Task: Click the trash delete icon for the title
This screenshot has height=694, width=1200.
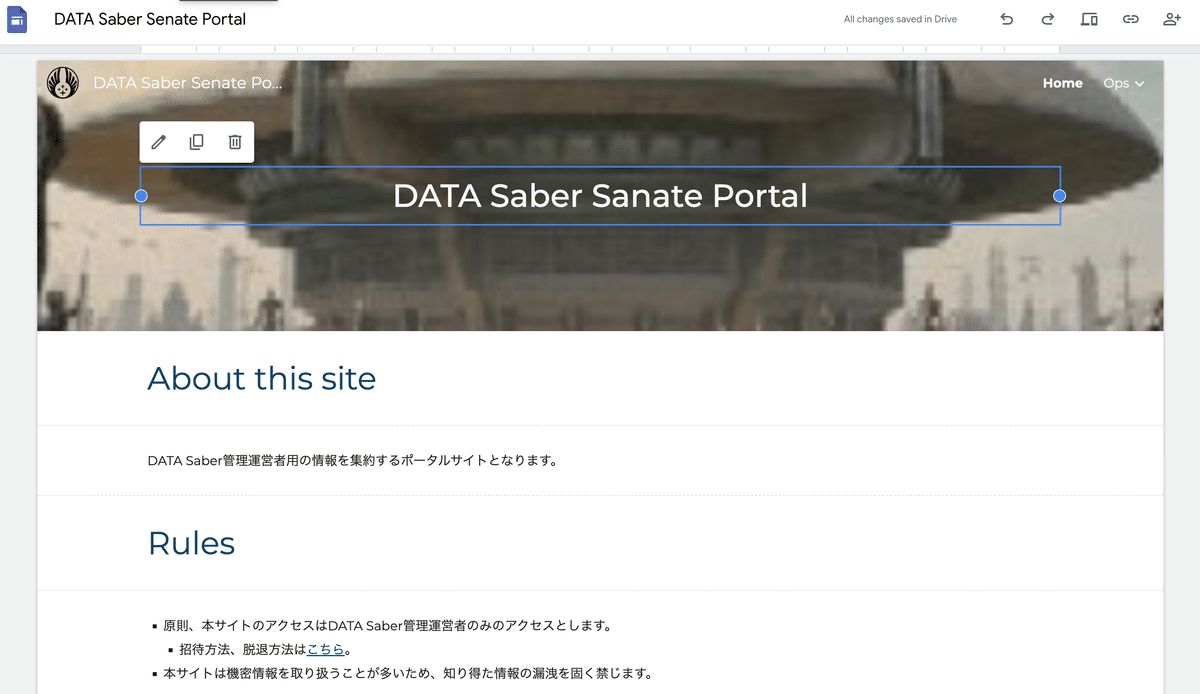Action: click(x=234, y=141)
